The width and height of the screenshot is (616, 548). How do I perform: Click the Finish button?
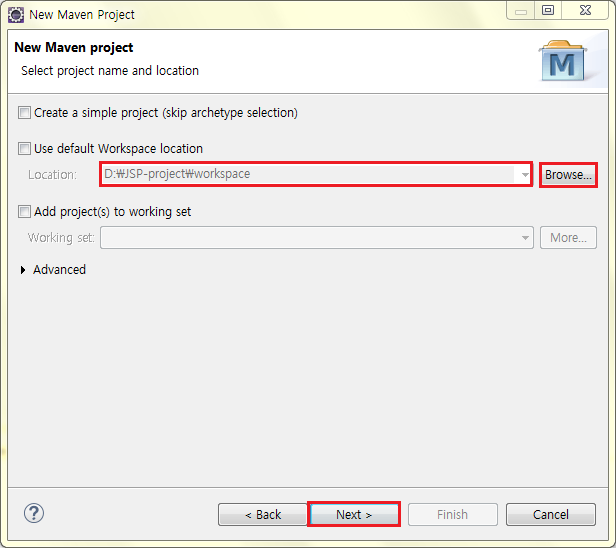click(453, 514)
